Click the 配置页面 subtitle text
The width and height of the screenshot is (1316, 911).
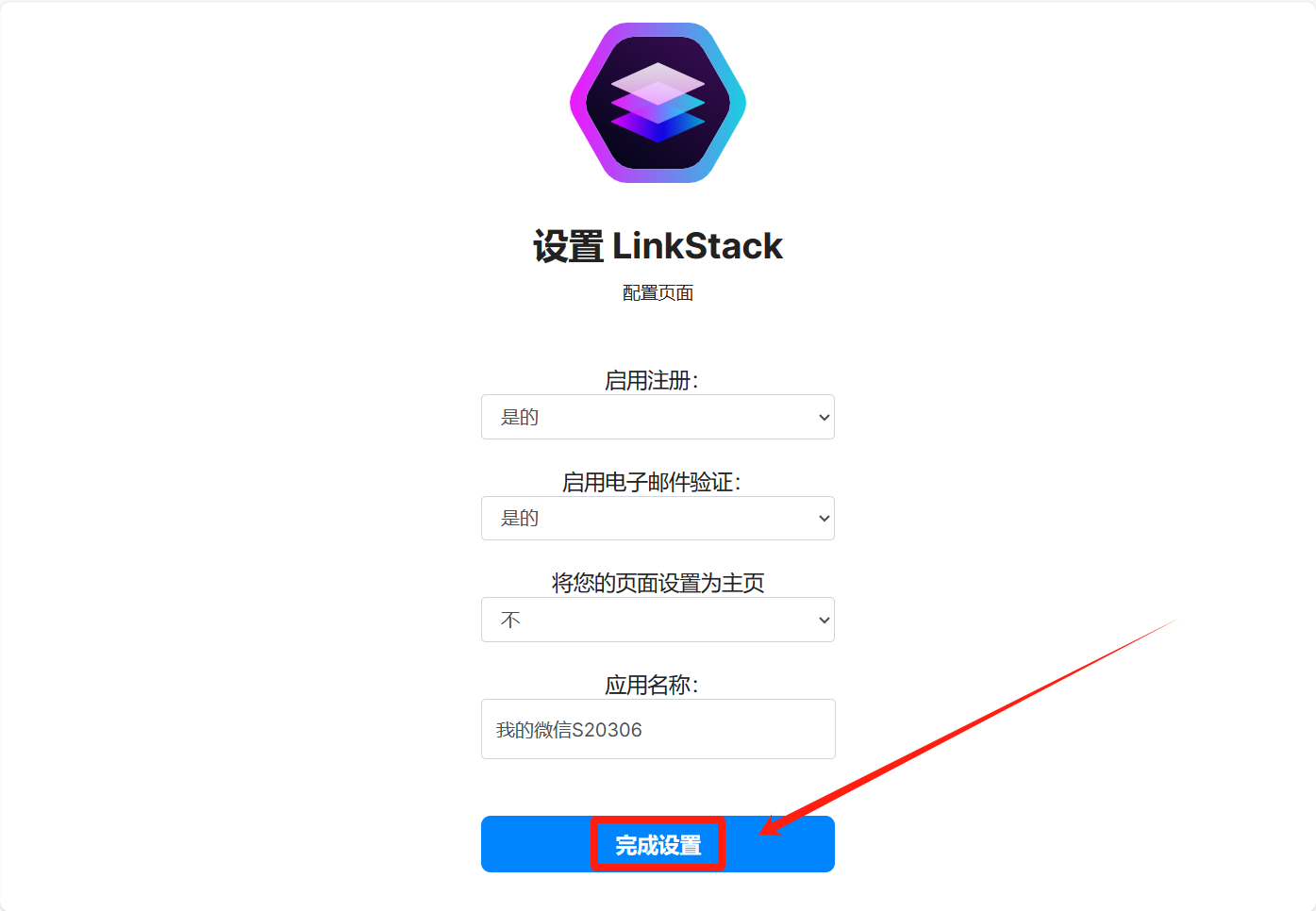click(x=658, y=293)
